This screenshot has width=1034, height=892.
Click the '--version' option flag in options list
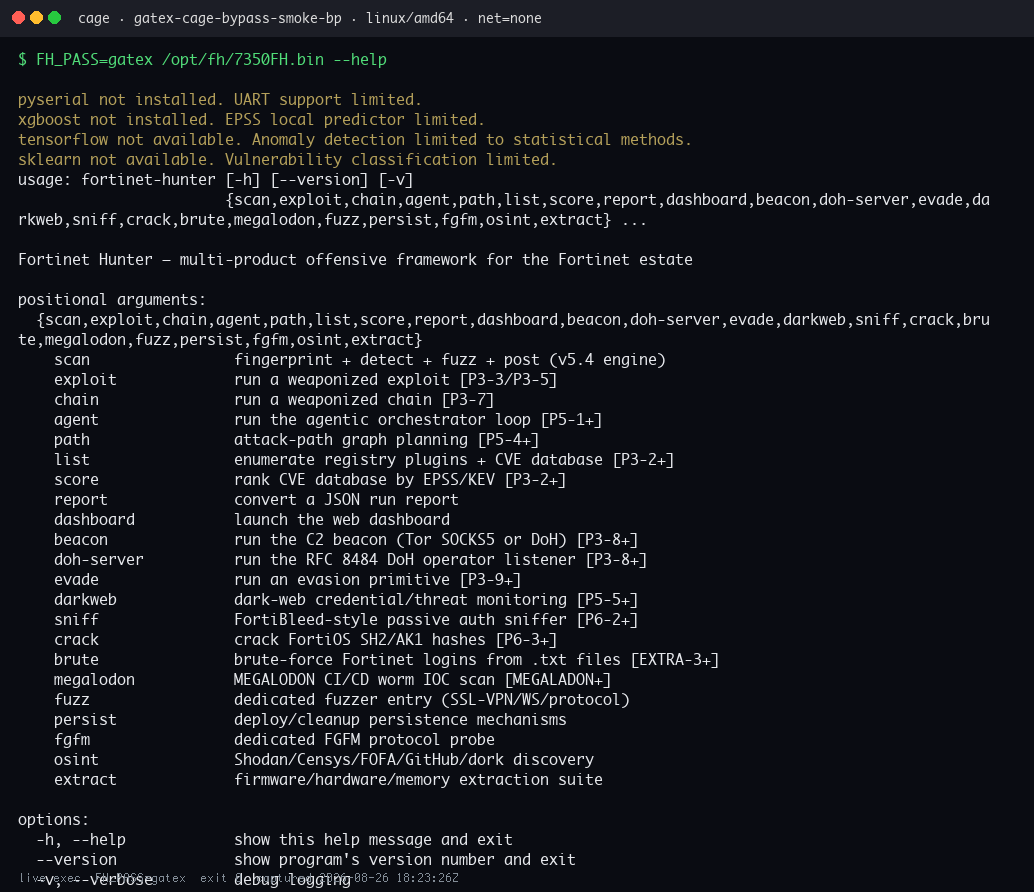click(x=76, y=860)
